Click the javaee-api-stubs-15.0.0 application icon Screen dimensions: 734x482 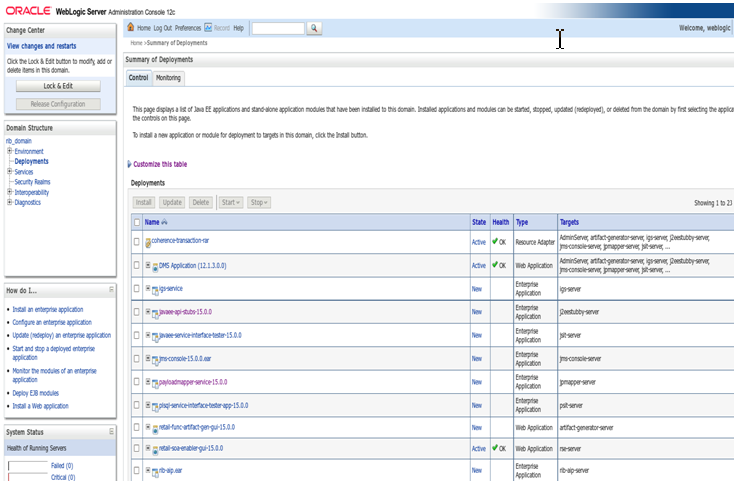(x=155, y=314)
